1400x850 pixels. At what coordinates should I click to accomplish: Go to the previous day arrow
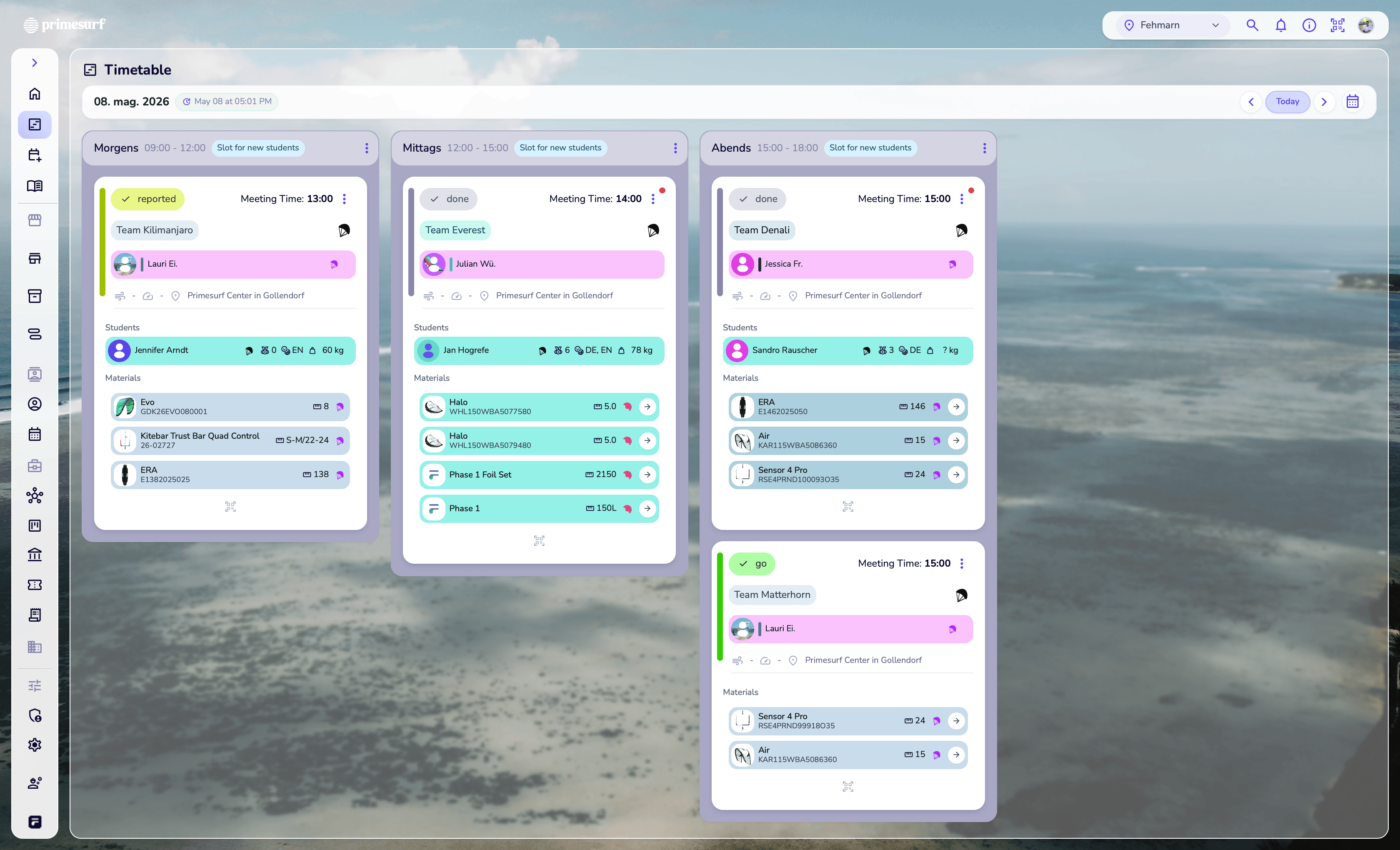coord(1250,102)
